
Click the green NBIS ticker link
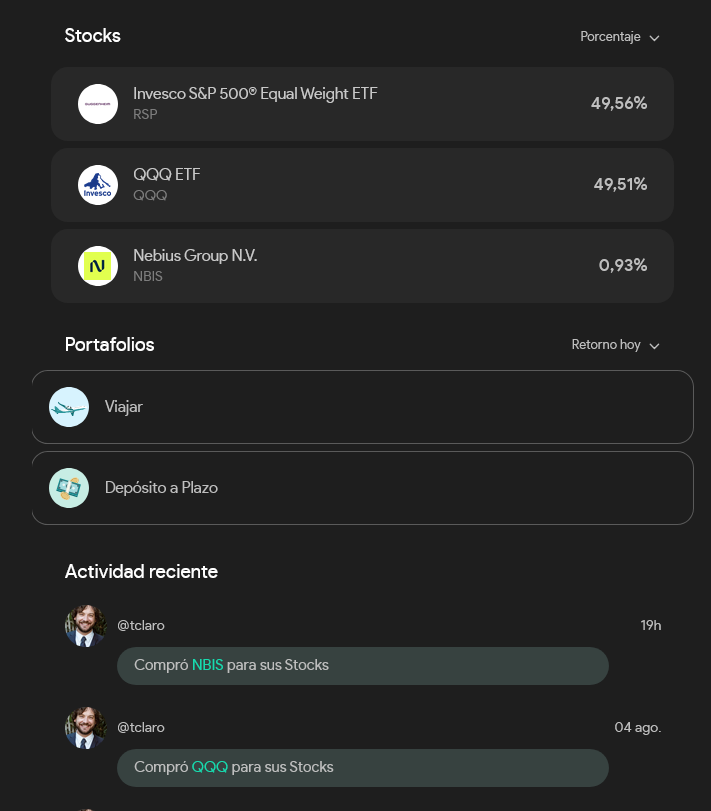point(207,665)
